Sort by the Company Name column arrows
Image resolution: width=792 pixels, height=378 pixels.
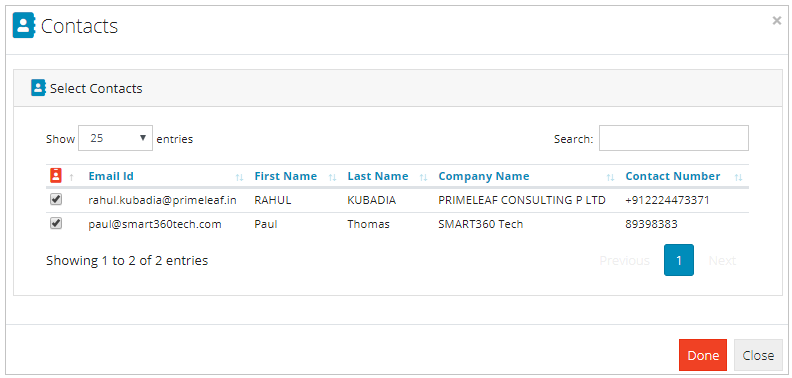coord(610,177)
